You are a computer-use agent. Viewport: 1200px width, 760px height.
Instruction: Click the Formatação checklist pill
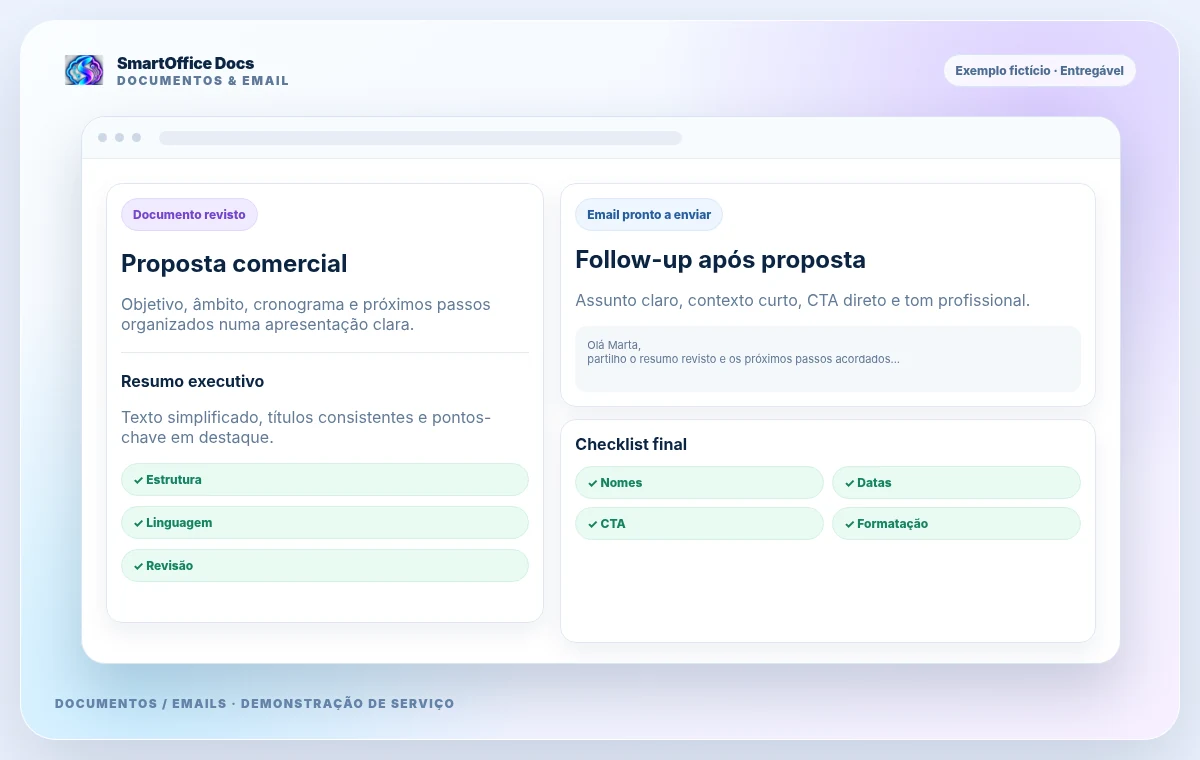tap(956, 524)
